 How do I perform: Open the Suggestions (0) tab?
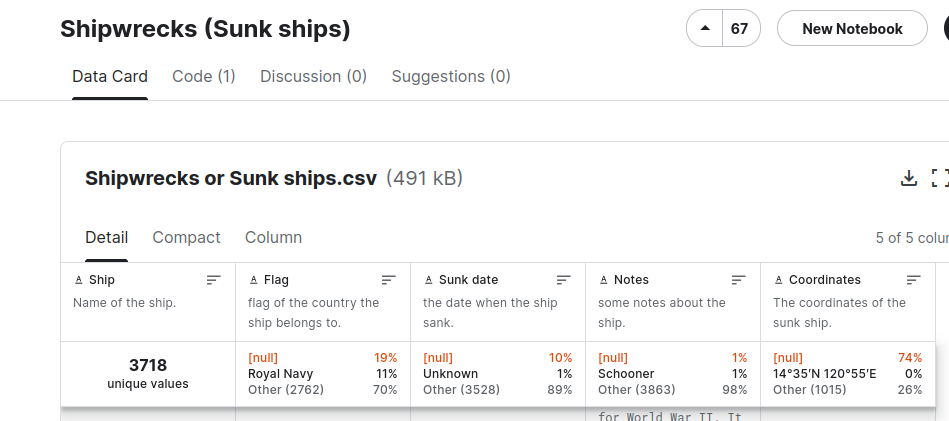click(x=451, y=76)
